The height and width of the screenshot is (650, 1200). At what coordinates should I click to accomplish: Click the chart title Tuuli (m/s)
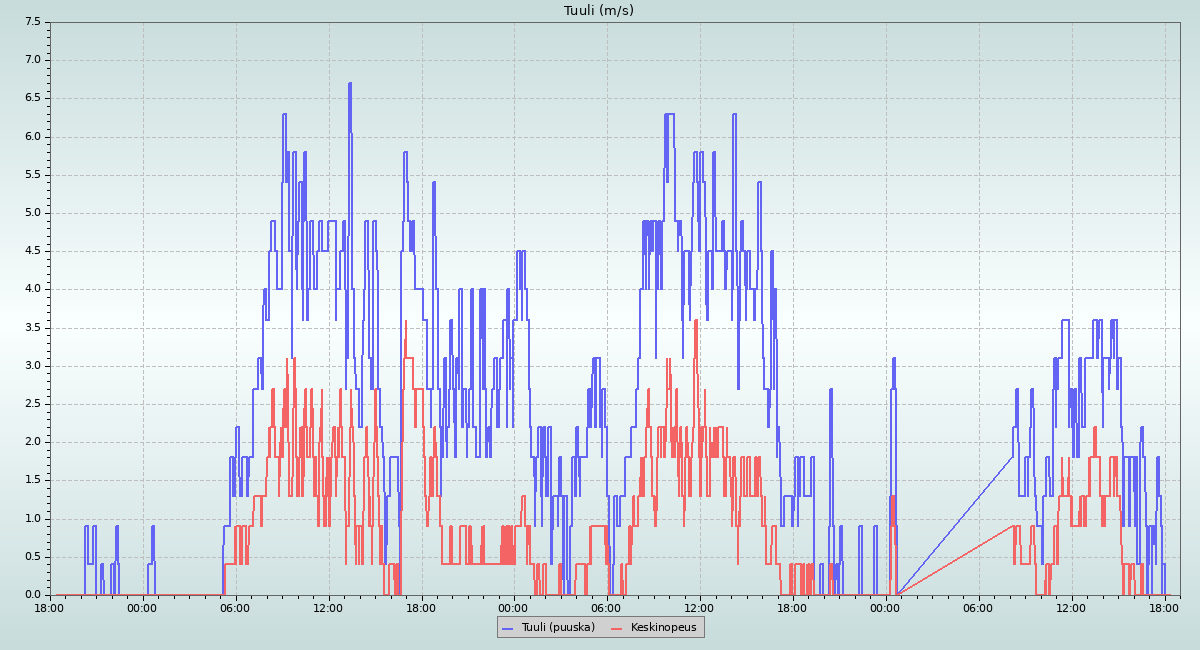599,11
